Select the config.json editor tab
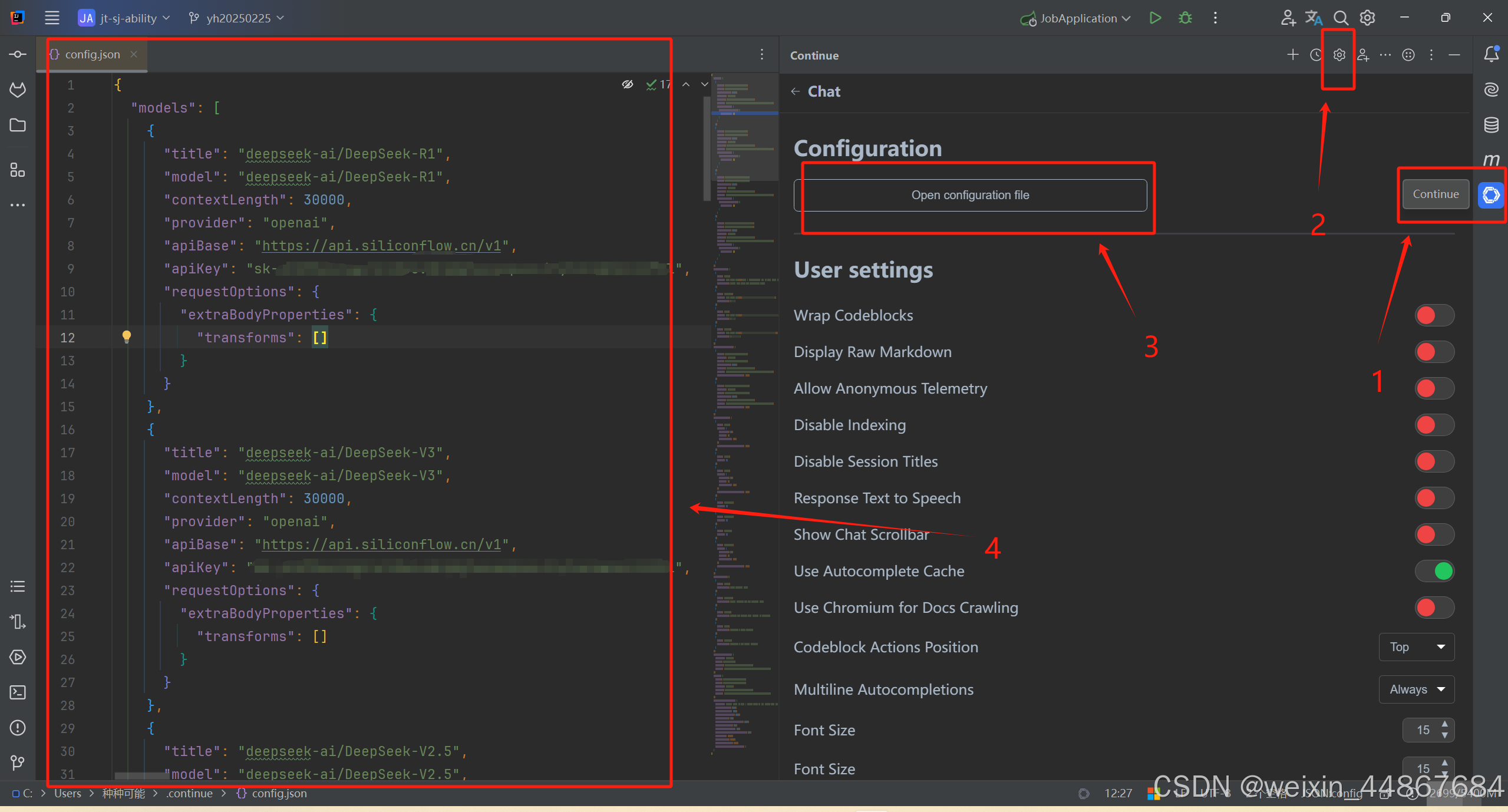1508x812 pixels. coord(92,54)
